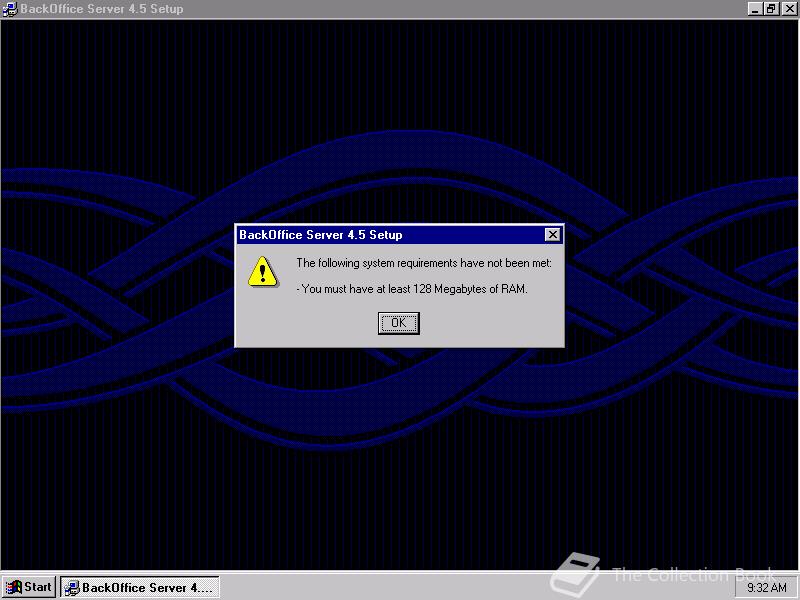Minimize the main BackOffice Setup window
Screen dimensions: 800x600
(x=755, y=9)
